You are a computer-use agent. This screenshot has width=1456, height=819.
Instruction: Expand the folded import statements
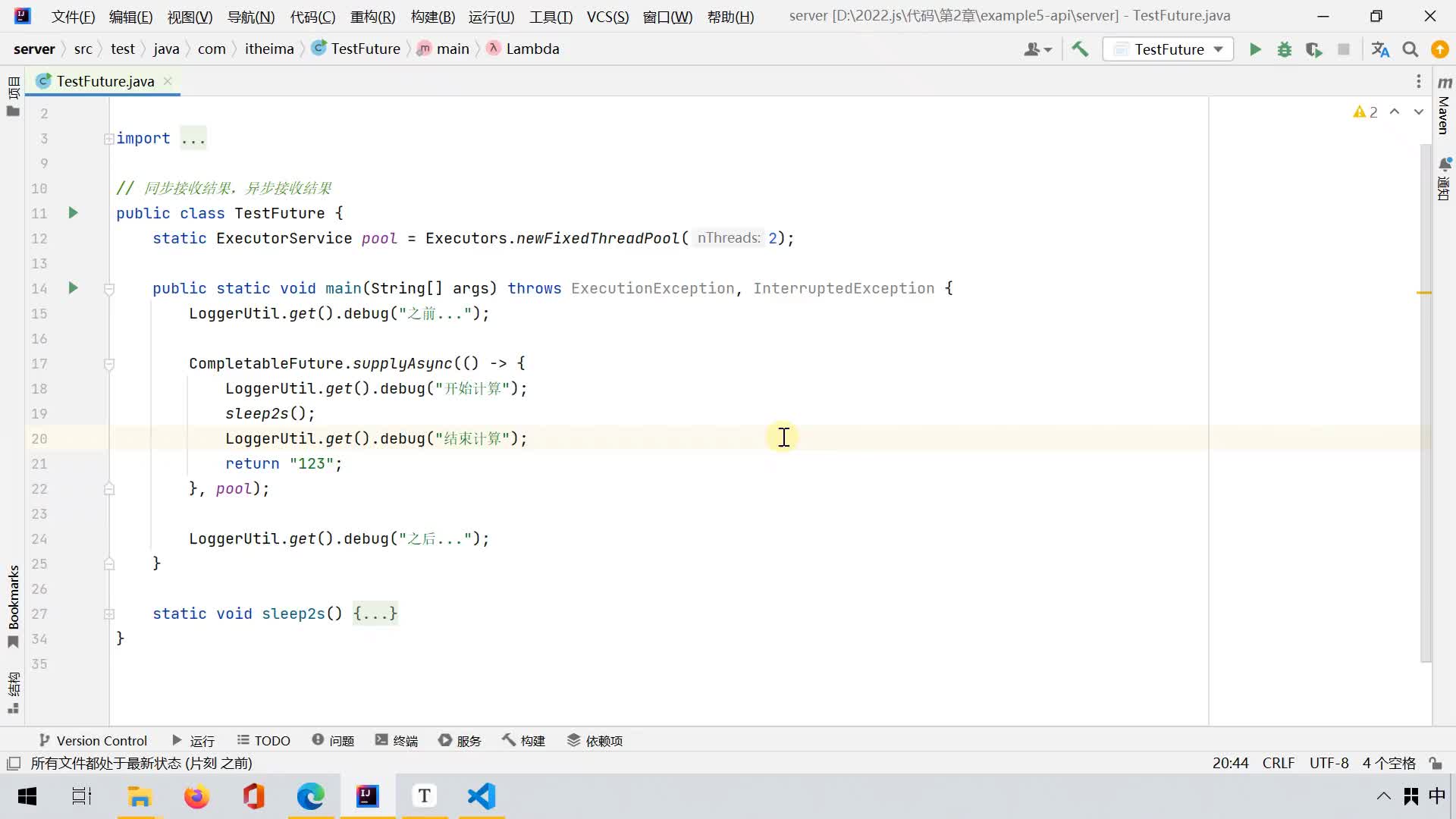pyautogui.click(x=109, y=139)
